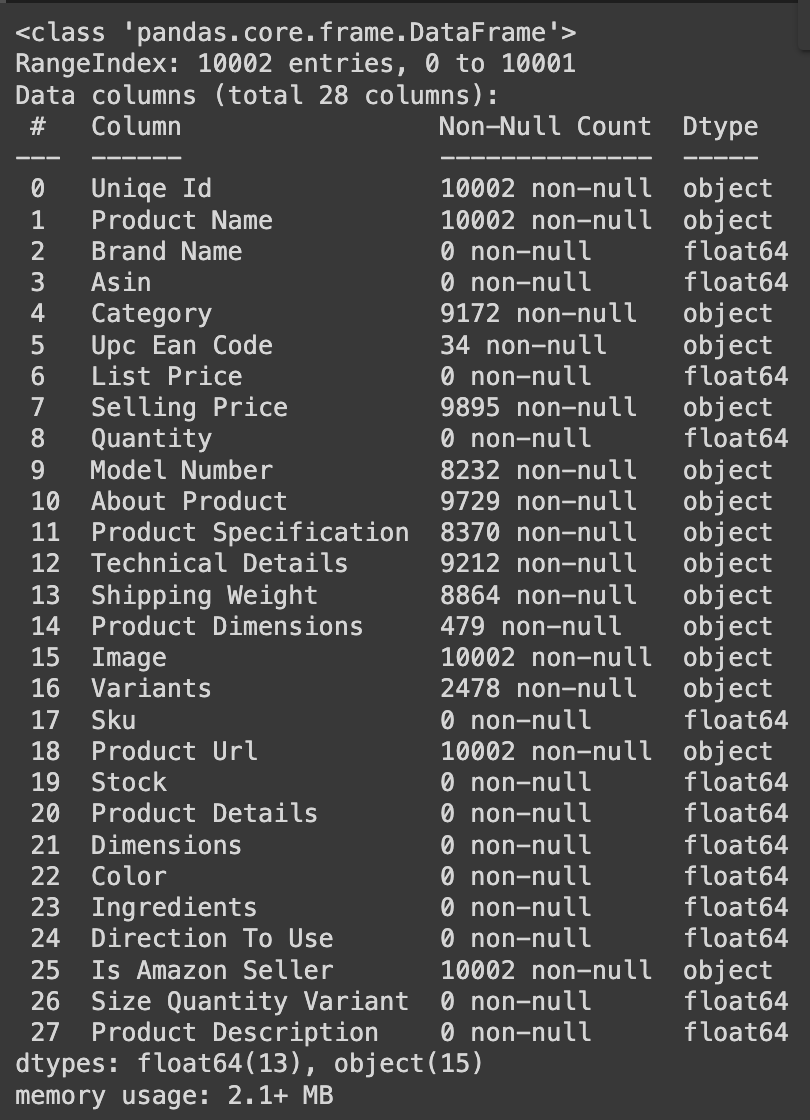Click '9895 non-null' for Selling Price
The width and height of the screenshot is (810, 1120).
coord(538,407)
